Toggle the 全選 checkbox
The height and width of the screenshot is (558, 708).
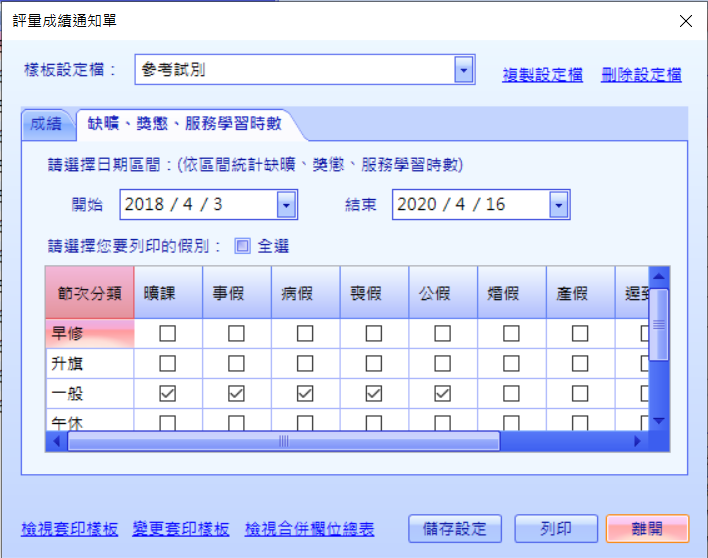point(242,246)
